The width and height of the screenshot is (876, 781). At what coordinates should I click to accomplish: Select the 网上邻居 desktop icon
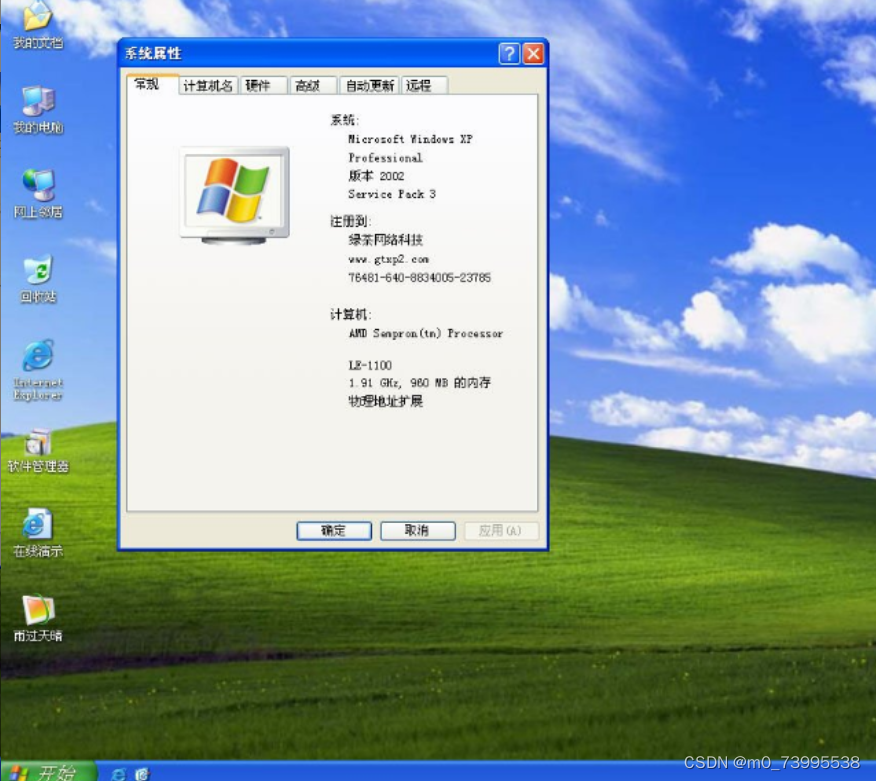pos(37,193)
